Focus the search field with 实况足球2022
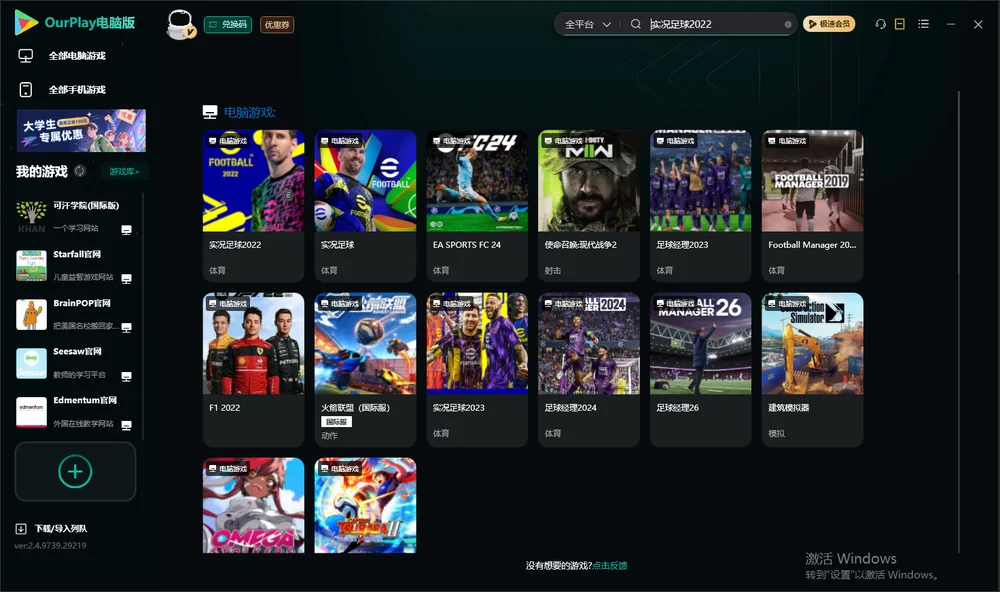 click(x=714, y=24)
